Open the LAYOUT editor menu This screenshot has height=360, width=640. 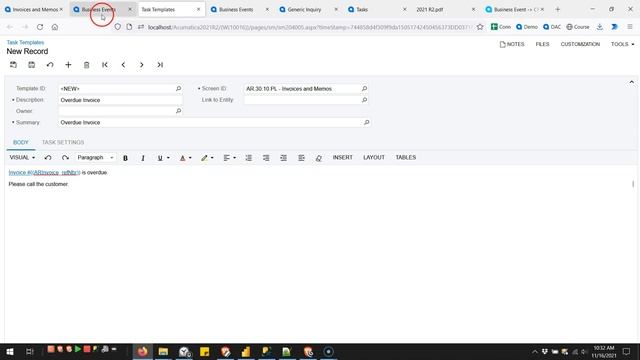(374, 158)
